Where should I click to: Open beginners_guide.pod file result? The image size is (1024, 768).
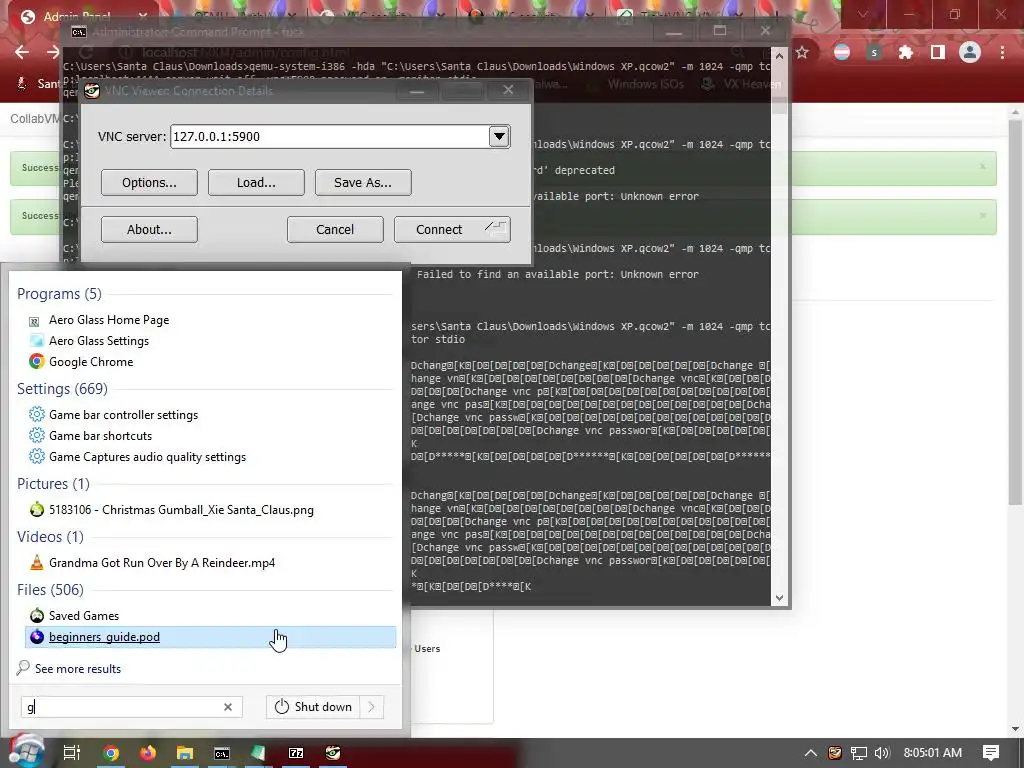(210, 637)
